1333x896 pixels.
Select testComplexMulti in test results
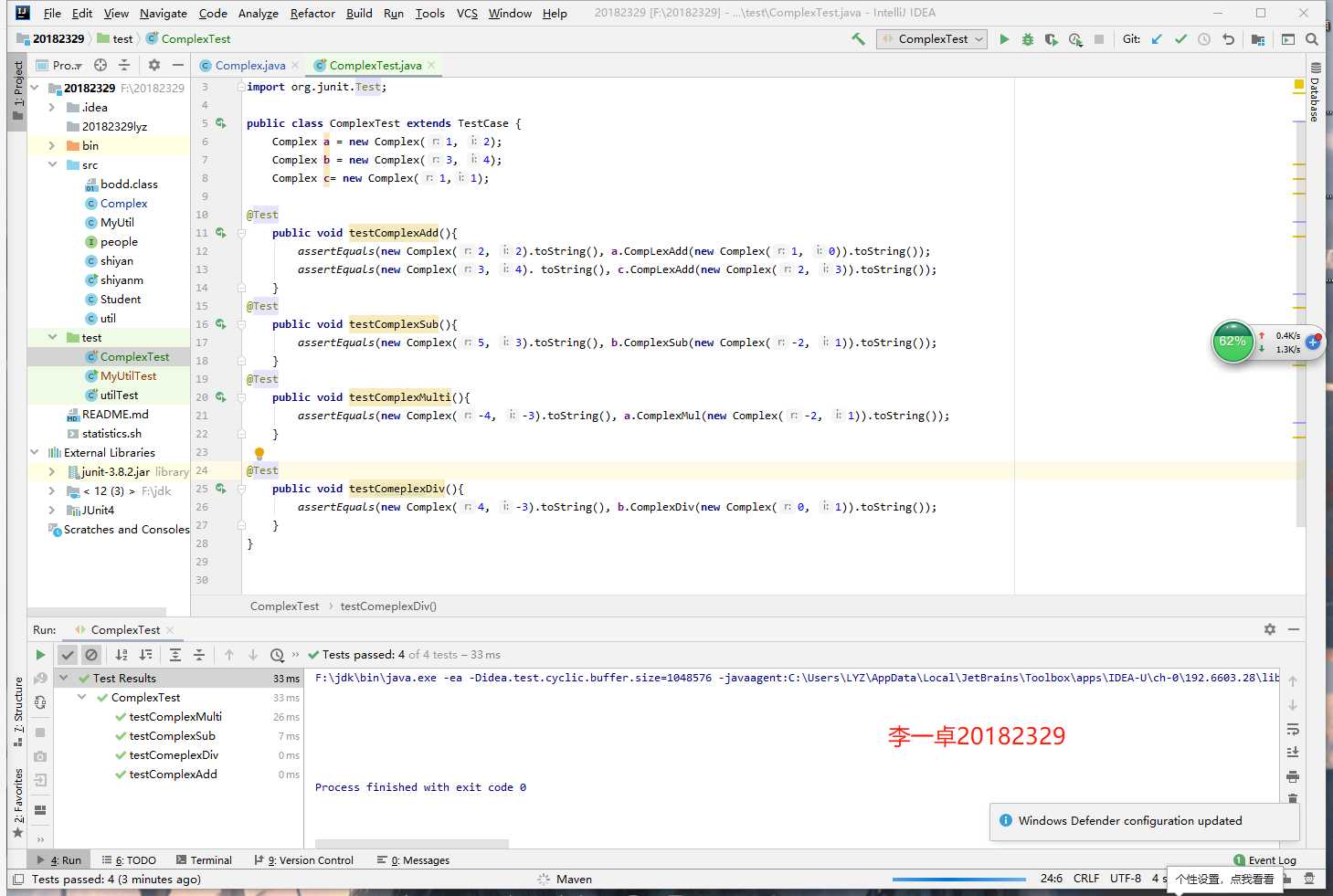(175, 716)
